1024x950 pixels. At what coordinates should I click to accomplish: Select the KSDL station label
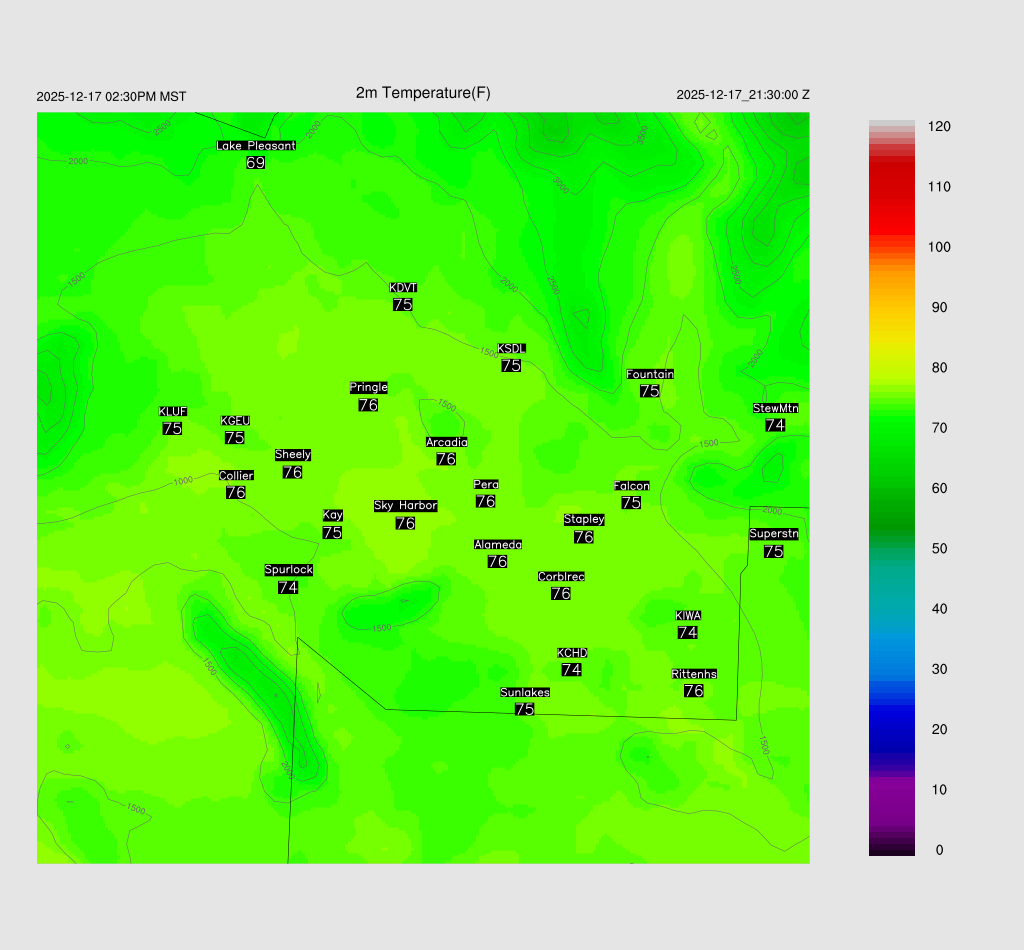(x=511, y=349)
